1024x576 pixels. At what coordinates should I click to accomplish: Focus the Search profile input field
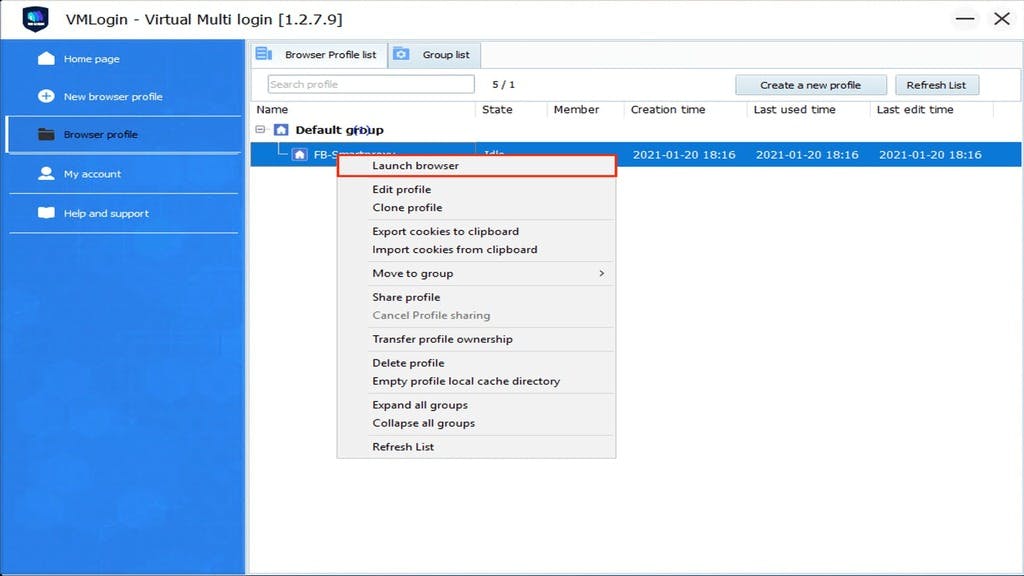[x=371, y=84]
